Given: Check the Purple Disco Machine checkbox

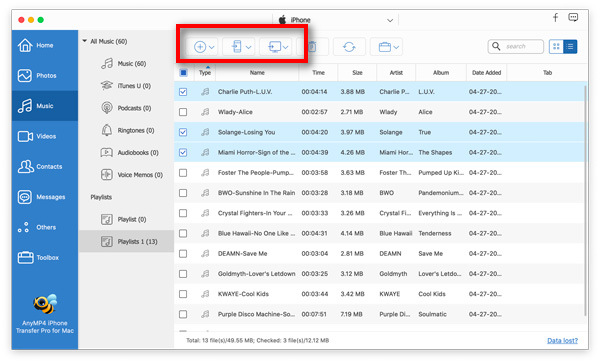Looking at the screenshot, I should point(183,314).
